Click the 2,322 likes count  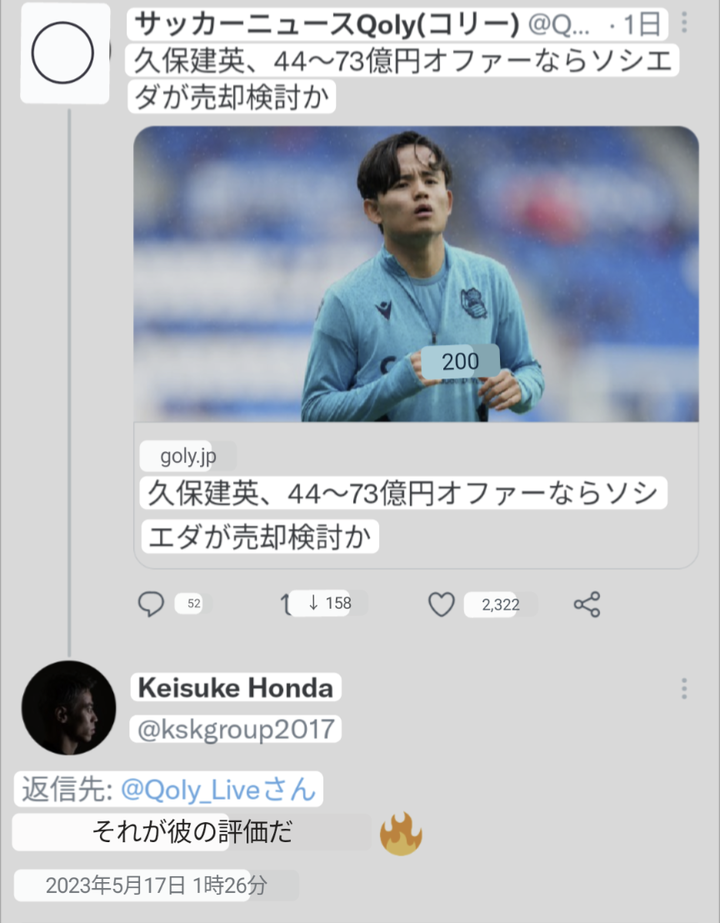coord(500,604)
